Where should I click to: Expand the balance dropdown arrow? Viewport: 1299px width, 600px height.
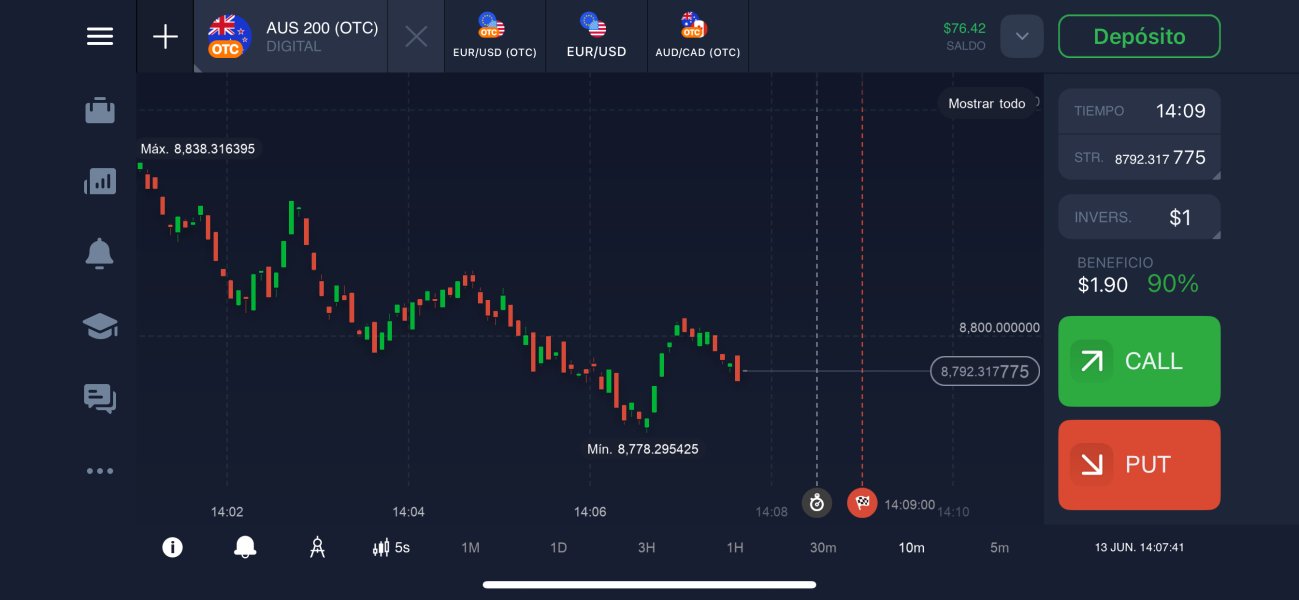click(1021, 37)
